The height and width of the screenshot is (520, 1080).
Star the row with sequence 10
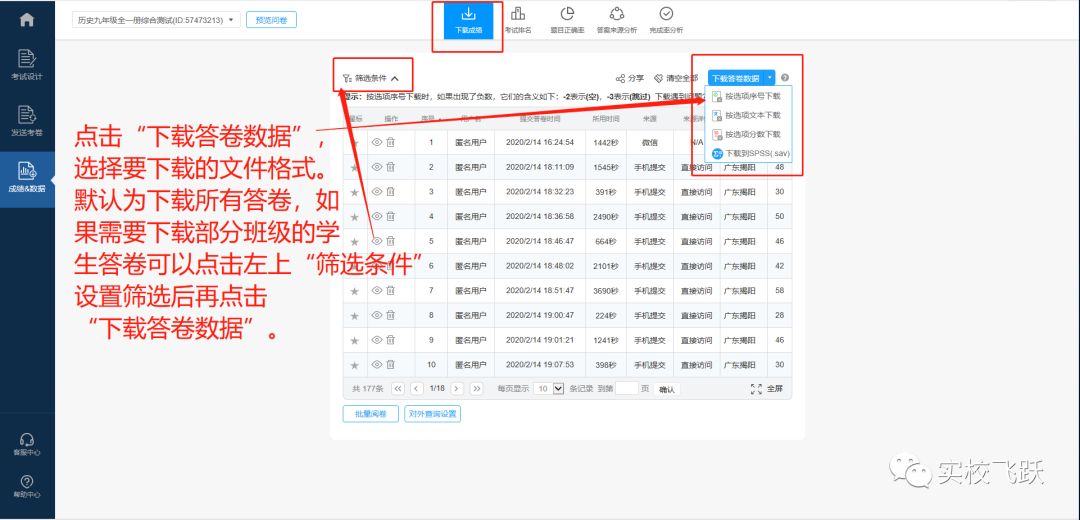[x=355, y=366]
